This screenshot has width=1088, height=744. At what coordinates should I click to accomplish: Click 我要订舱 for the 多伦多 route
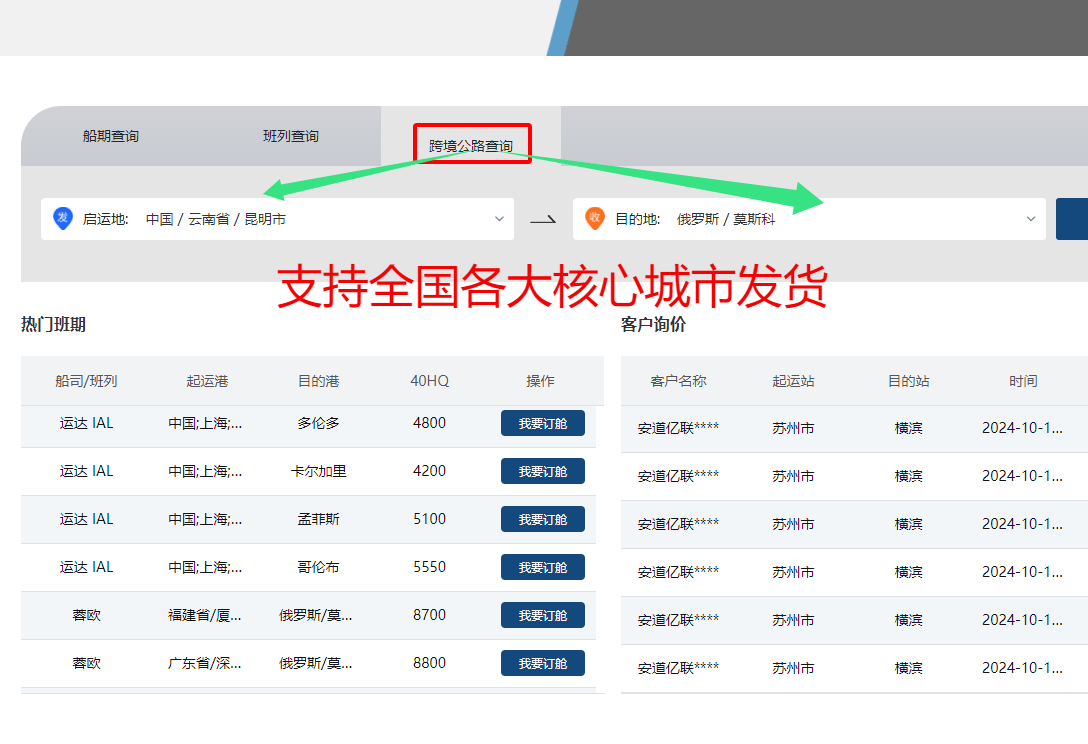(542, 424)
